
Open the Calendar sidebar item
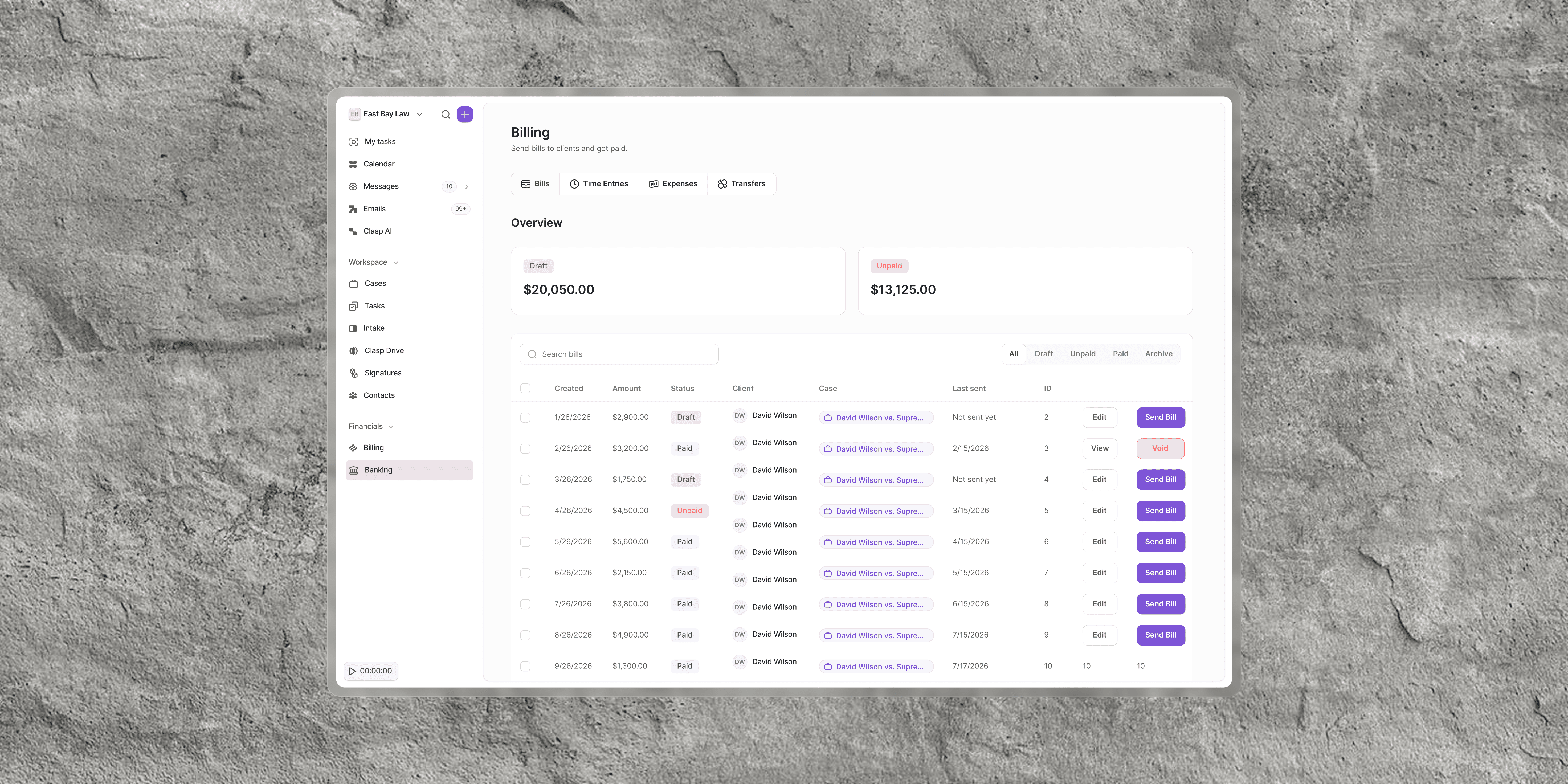coord(379,164)
